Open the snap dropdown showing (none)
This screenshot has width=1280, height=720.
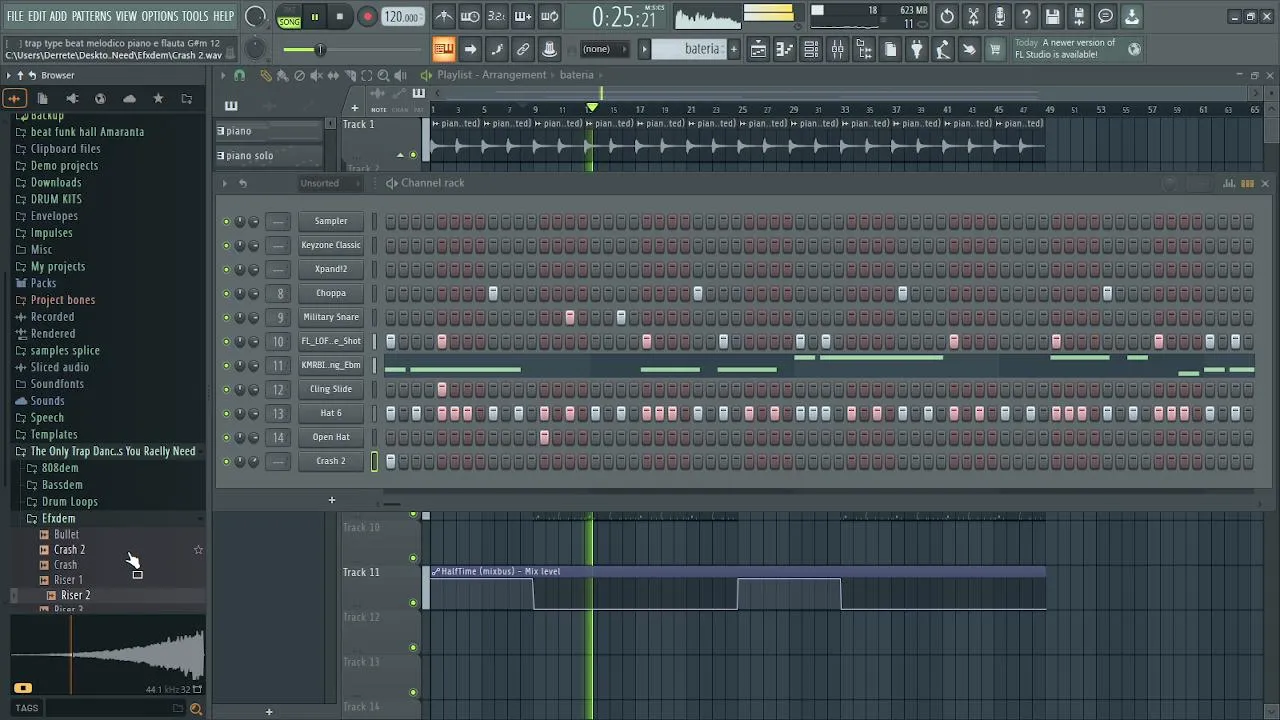click(x=604, y=49)
